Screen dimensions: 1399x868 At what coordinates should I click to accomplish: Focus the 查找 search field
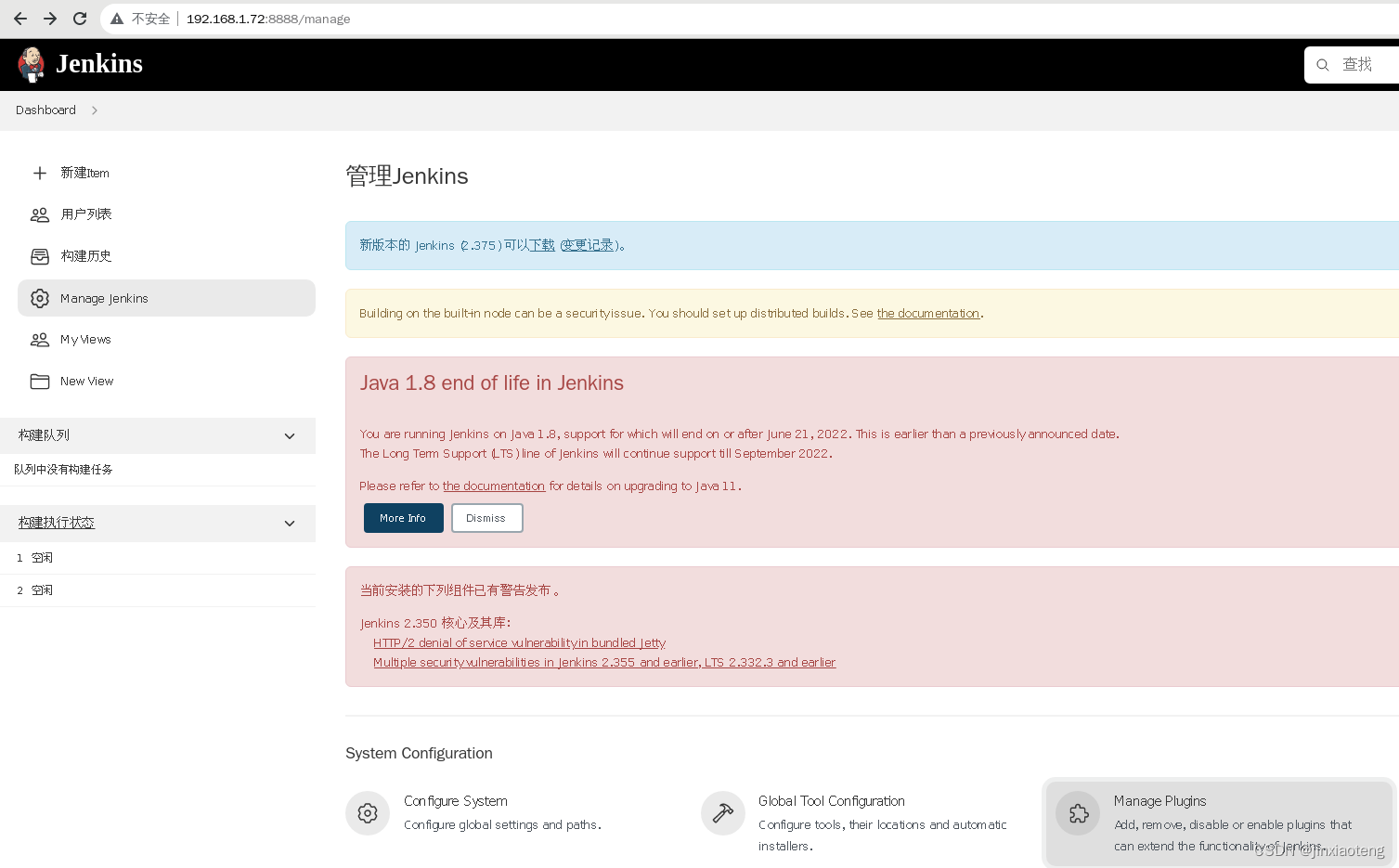1357,65
